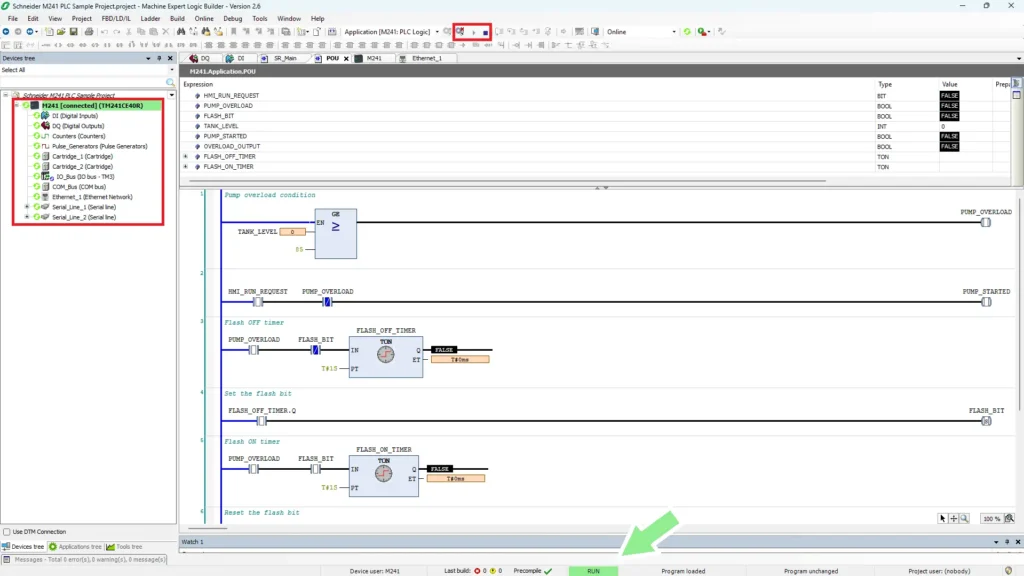The image size is (1024, 576).
Task: Click the pan crosshair tool in ladder editor
Action: pos(953,519)
